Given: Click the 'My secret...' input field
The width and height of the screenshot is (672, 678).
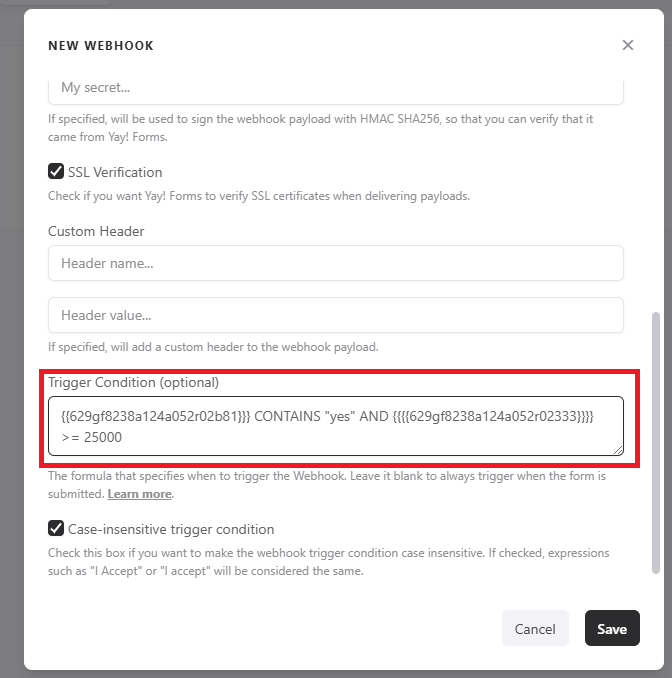Looking at the screenshot, I should 335,88.
